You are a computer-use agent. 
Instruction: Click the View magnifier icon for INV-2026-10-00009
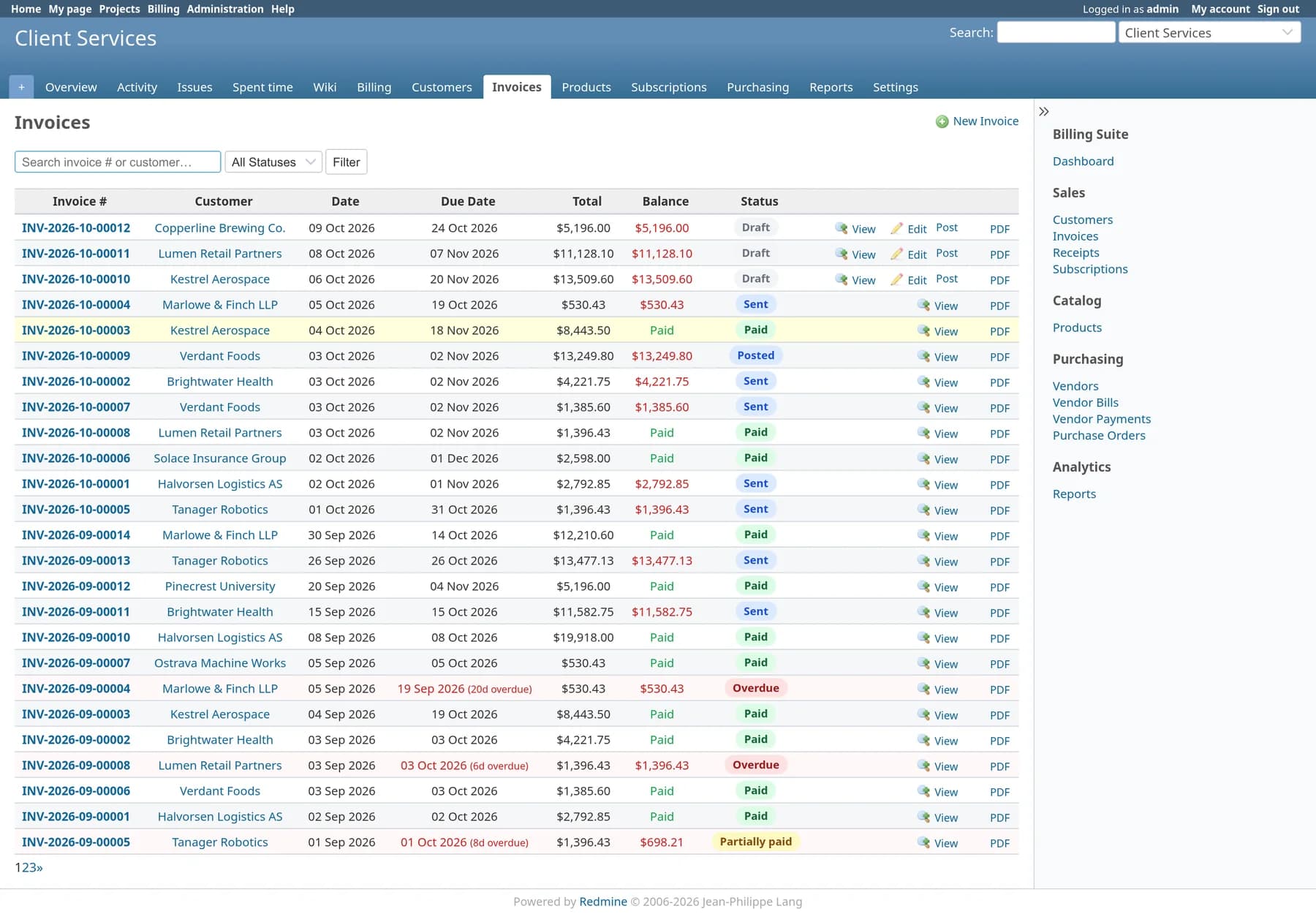(924, 356)
